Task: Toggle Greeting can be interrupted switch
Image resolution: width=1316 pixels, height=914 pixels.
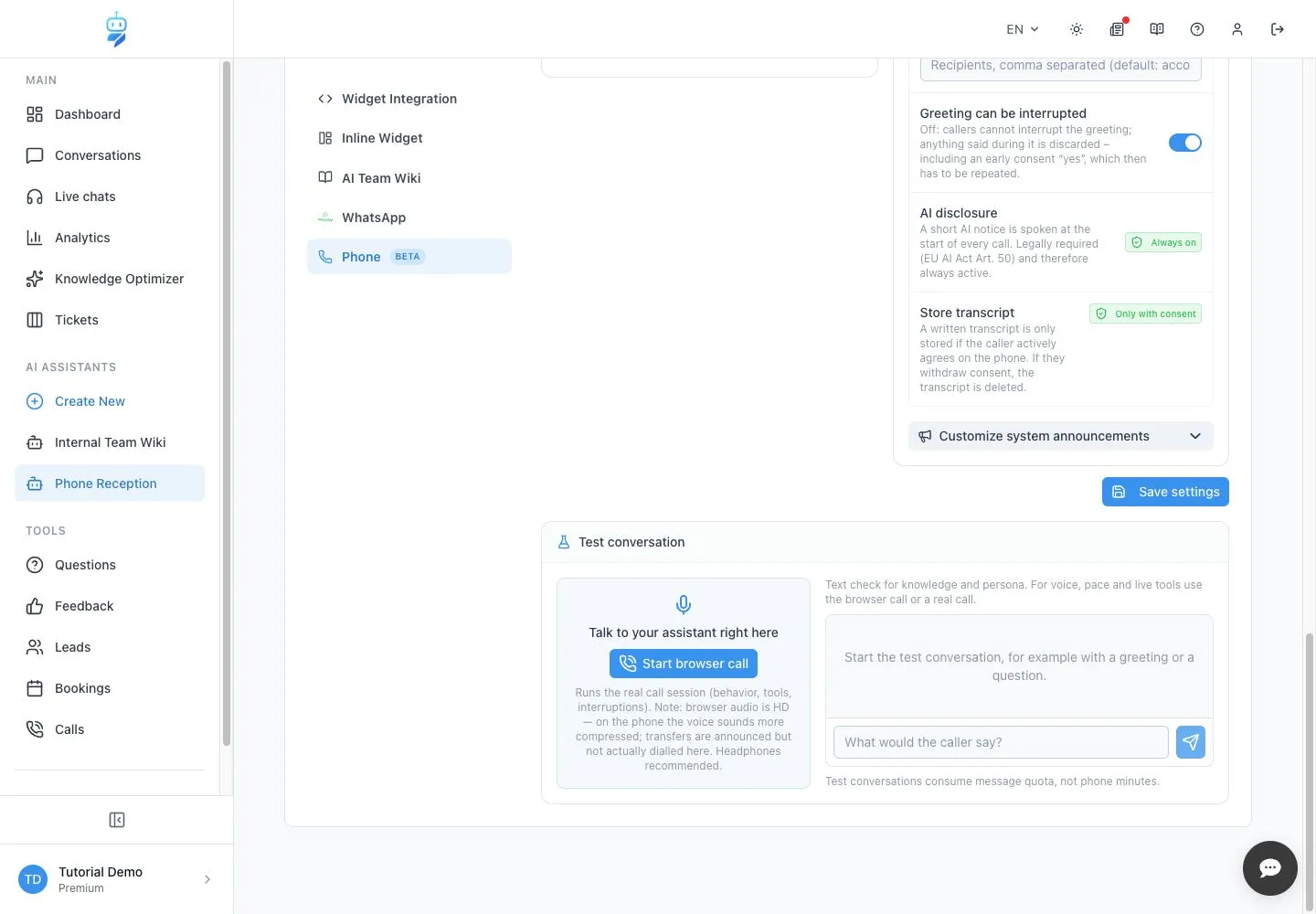Action: click(1185, 143)
